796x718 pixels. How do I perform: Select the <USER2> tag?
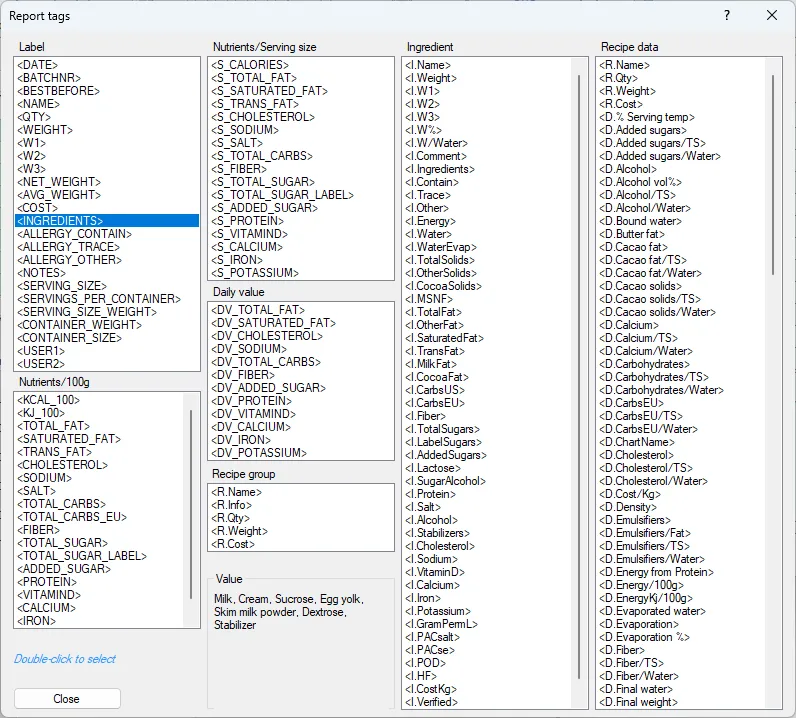41,364
